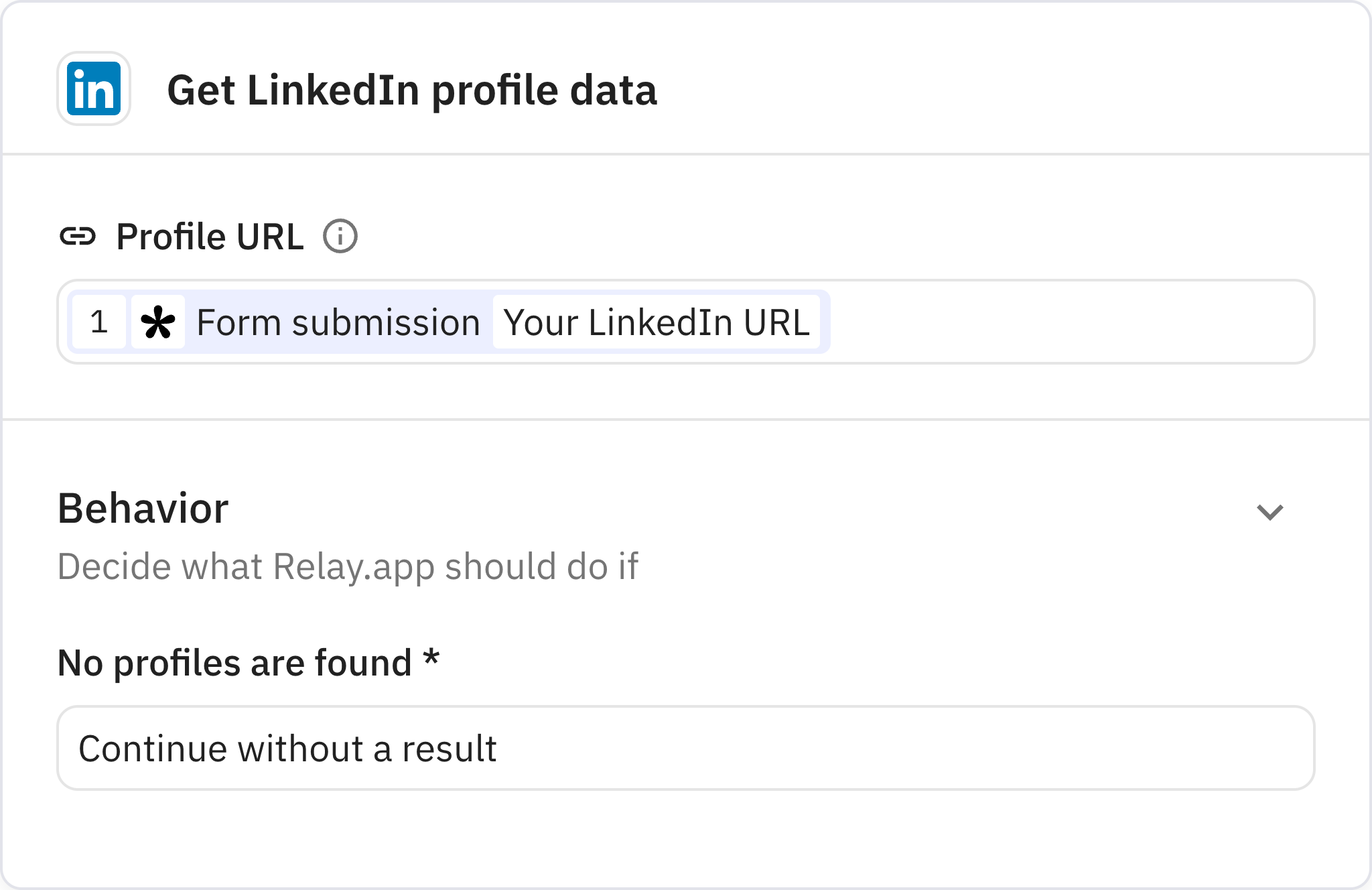This screenshot has width=1372, height=890.
Task: Click the asterisk icon in the URL field
Action: pos(158,323)
